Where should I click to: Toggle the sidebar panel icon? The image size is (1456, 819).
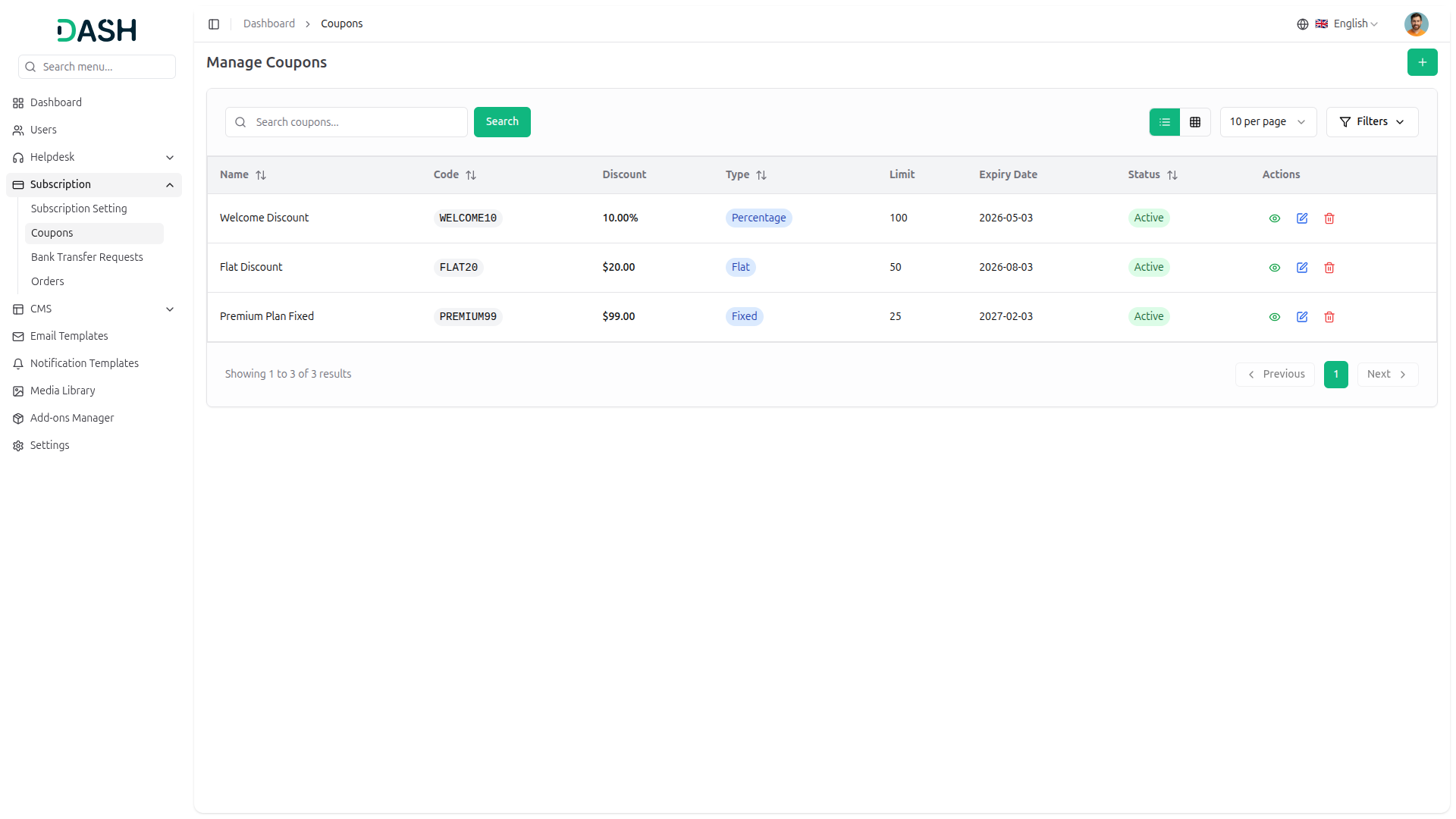pyautogui.click(x=214, y=24)
